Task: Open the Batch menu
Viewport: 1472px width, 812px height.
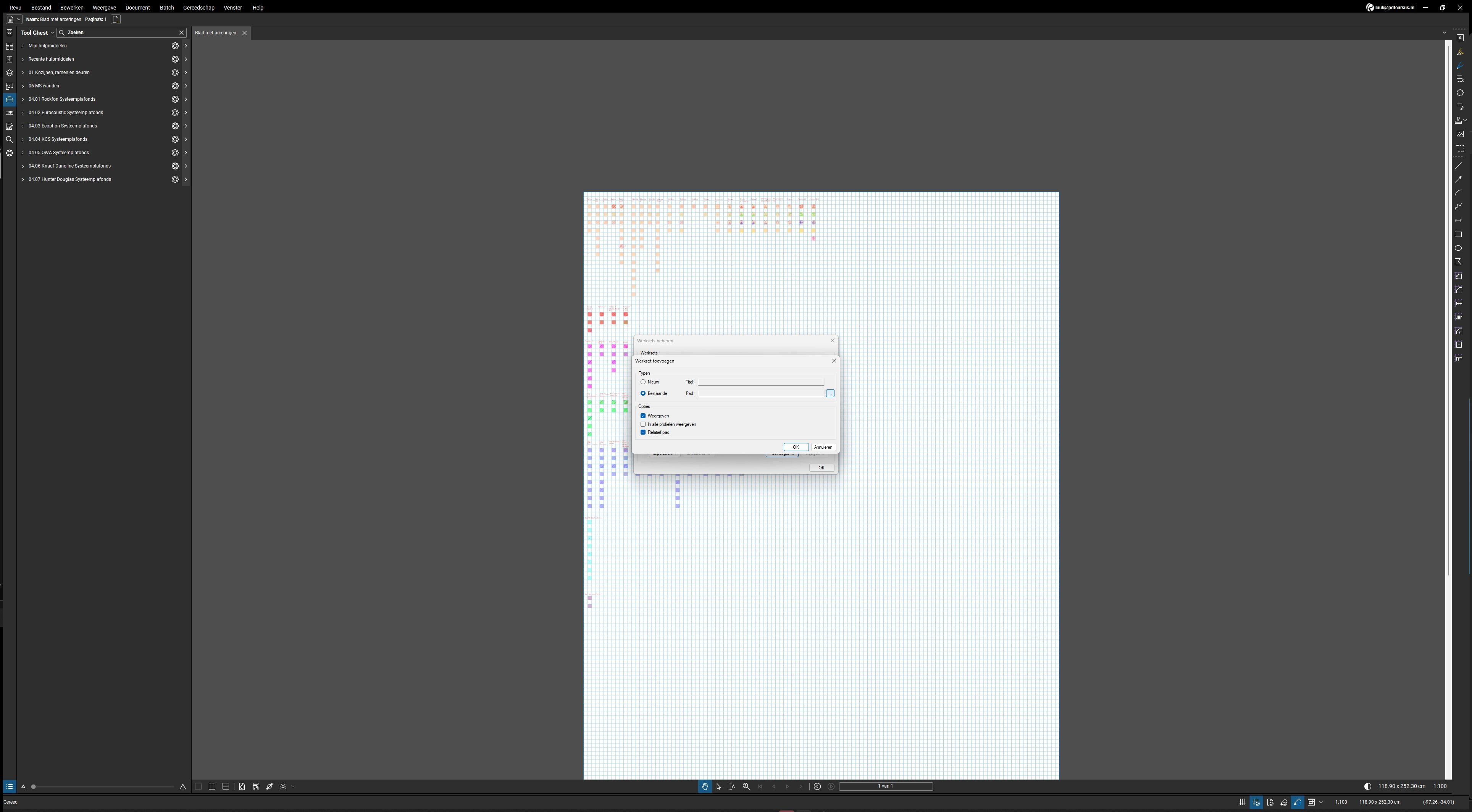Action: (x=166, y=7)
